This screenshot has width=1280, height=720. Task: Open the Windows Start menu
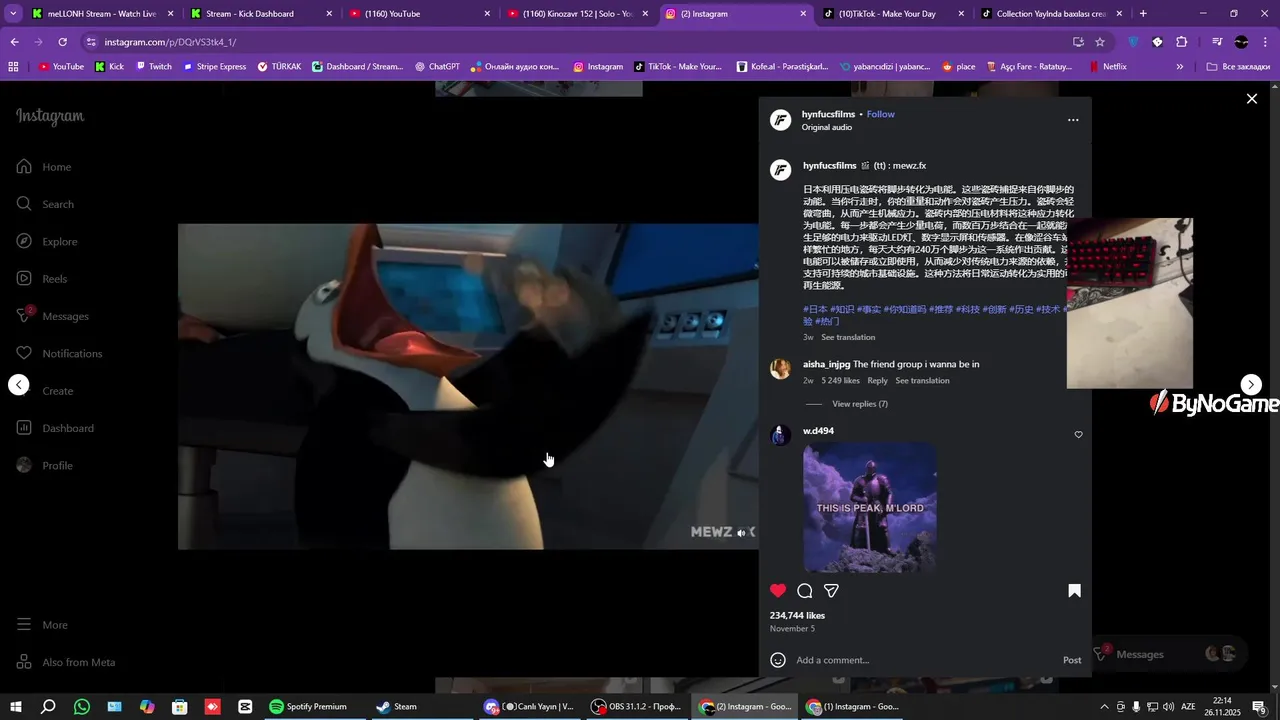point(16,707)
